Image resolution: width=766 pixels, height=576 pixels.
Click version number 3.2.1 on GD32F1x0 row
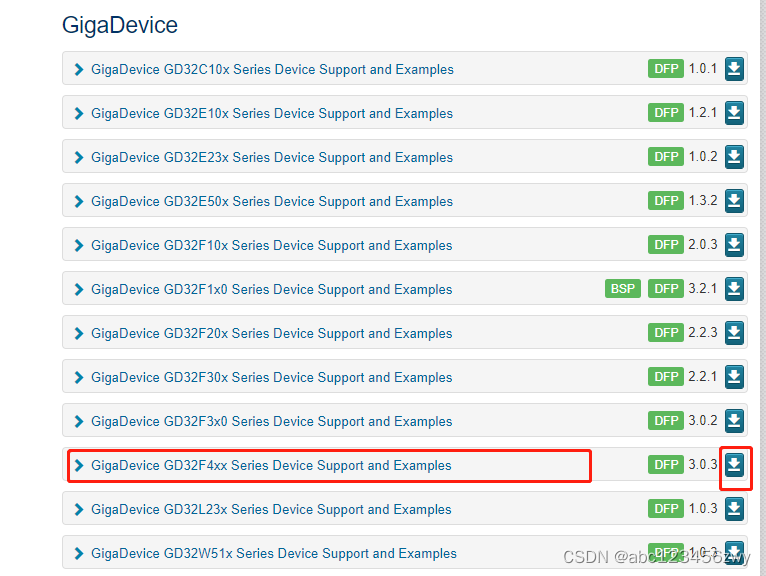tap(703, 288)
